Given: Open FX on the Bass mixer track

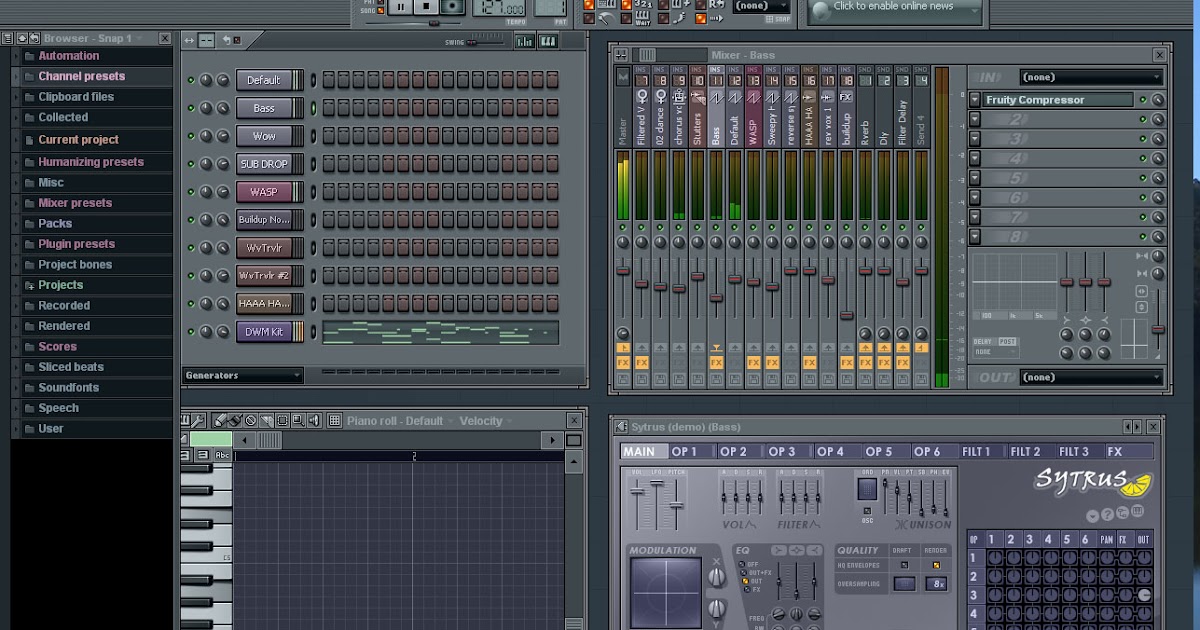Looking at the screenshot, I should pos(716,363).
